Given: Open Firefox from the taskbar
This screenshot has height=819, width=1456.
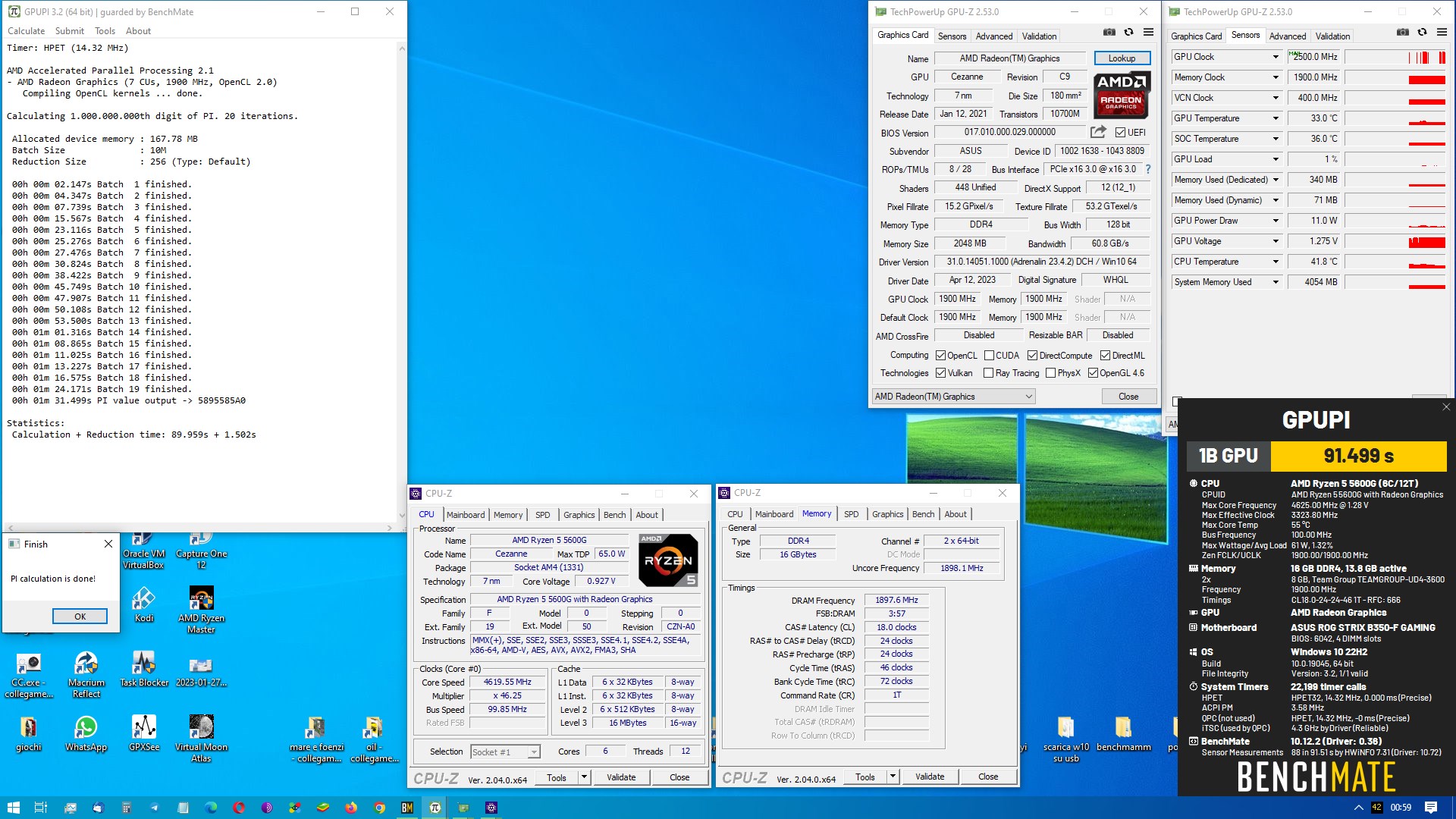Looking at the screenshot, I should [x=351, y=808].
